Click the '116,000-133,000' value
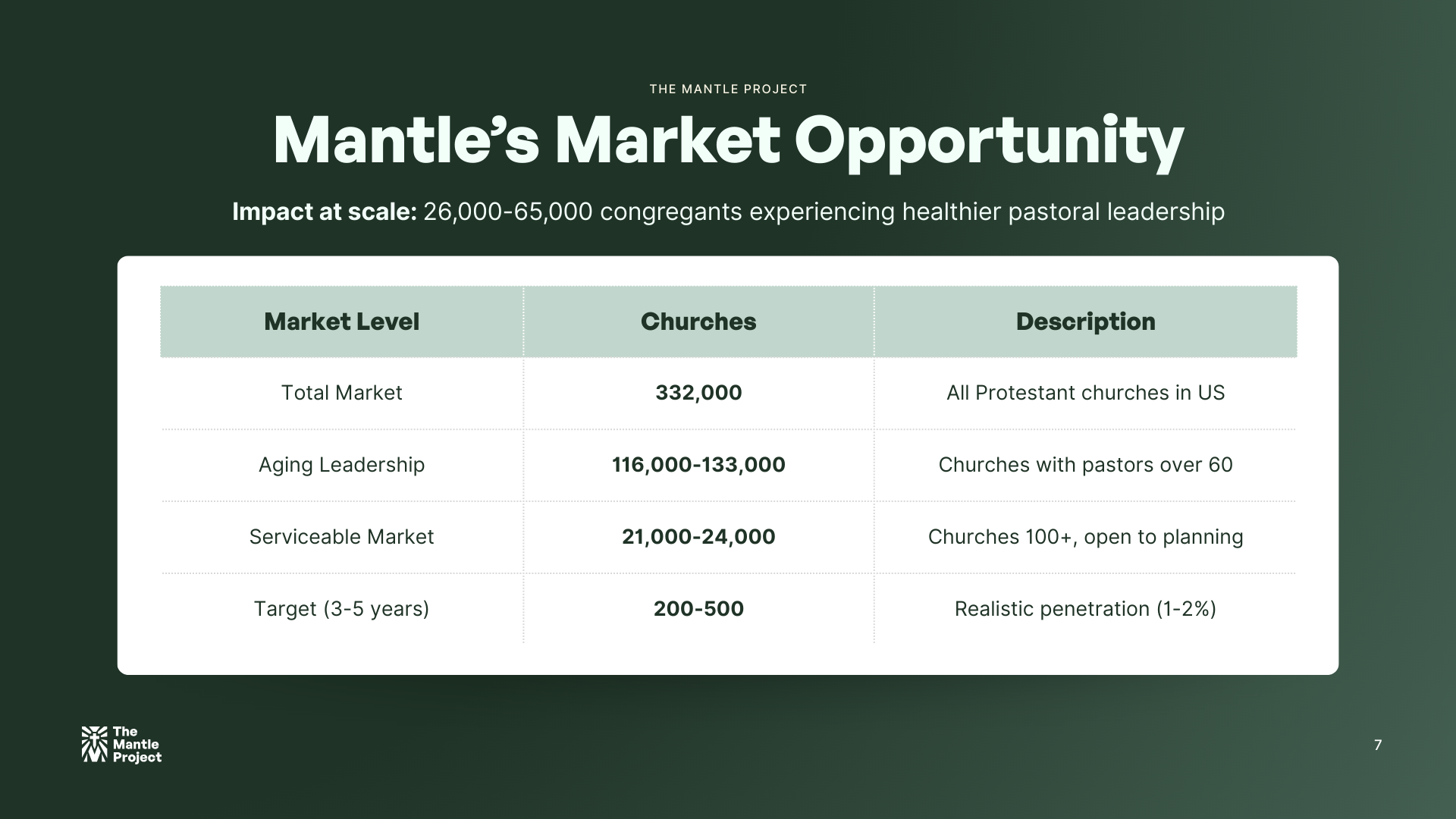This screenshot has height=819, width=1456. point(698,465)
